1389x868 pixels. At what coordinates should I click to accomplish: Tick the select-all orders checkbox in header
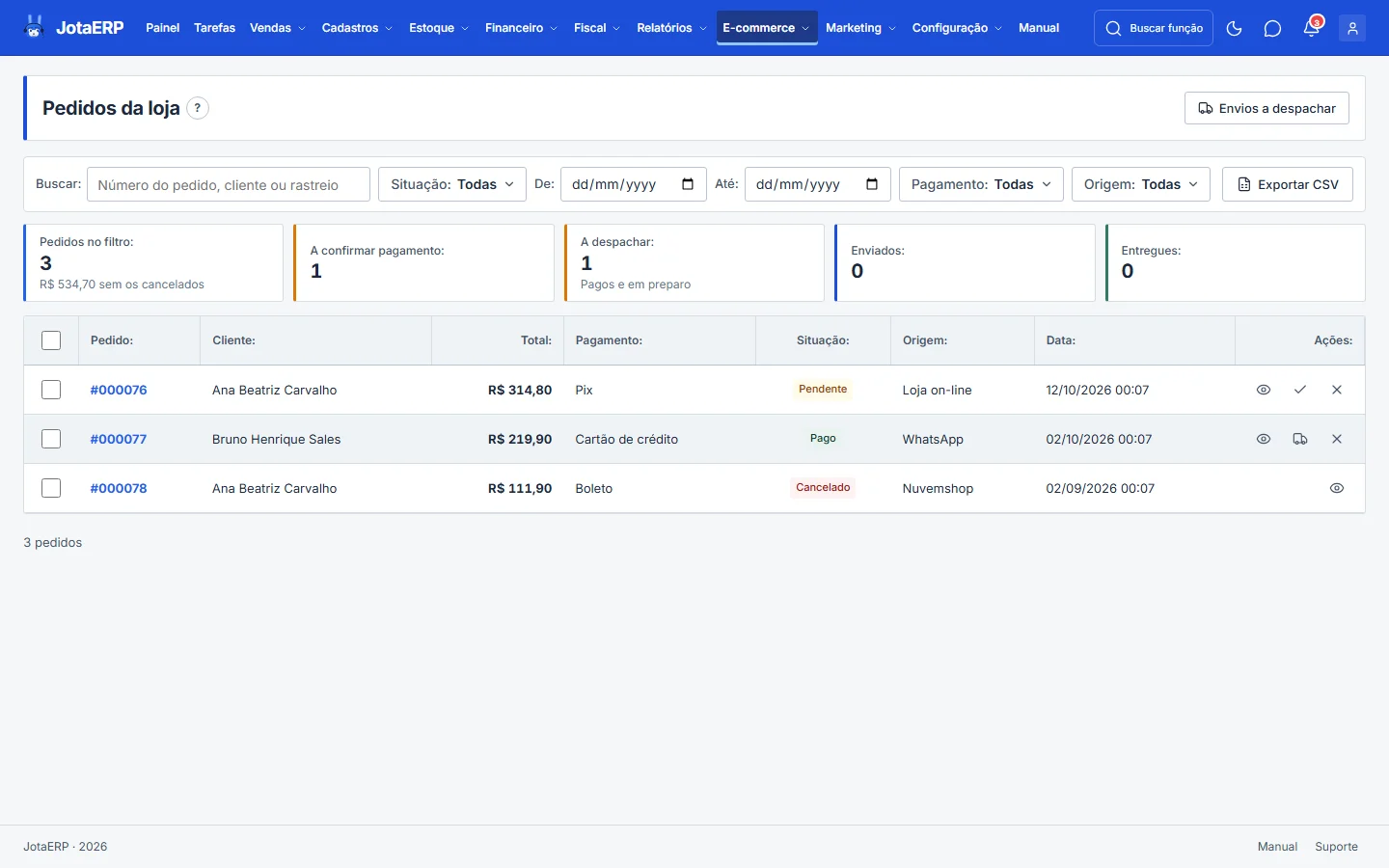(51, 340)
